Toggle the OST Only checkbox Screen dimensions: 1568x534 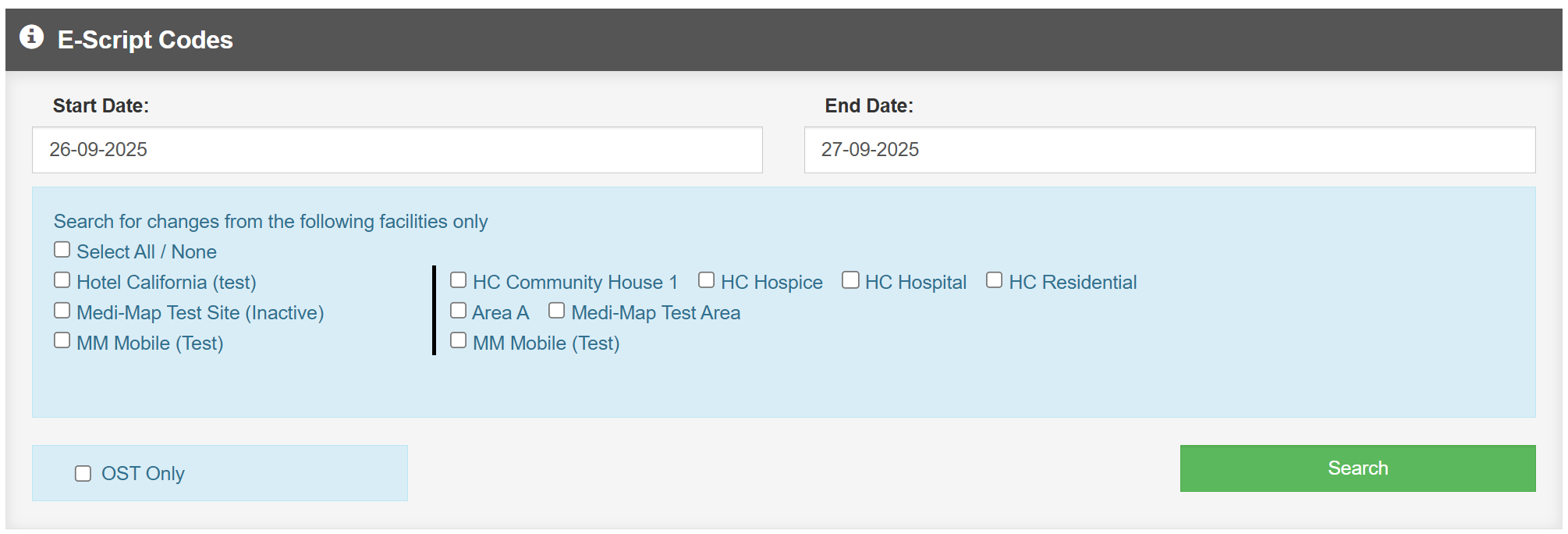click(x=83, y=472)
